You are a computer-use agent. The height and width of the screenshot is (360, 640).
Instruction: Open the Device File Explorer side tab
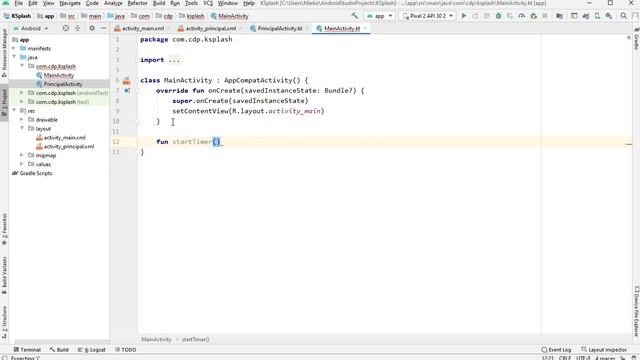pos(636,311)
